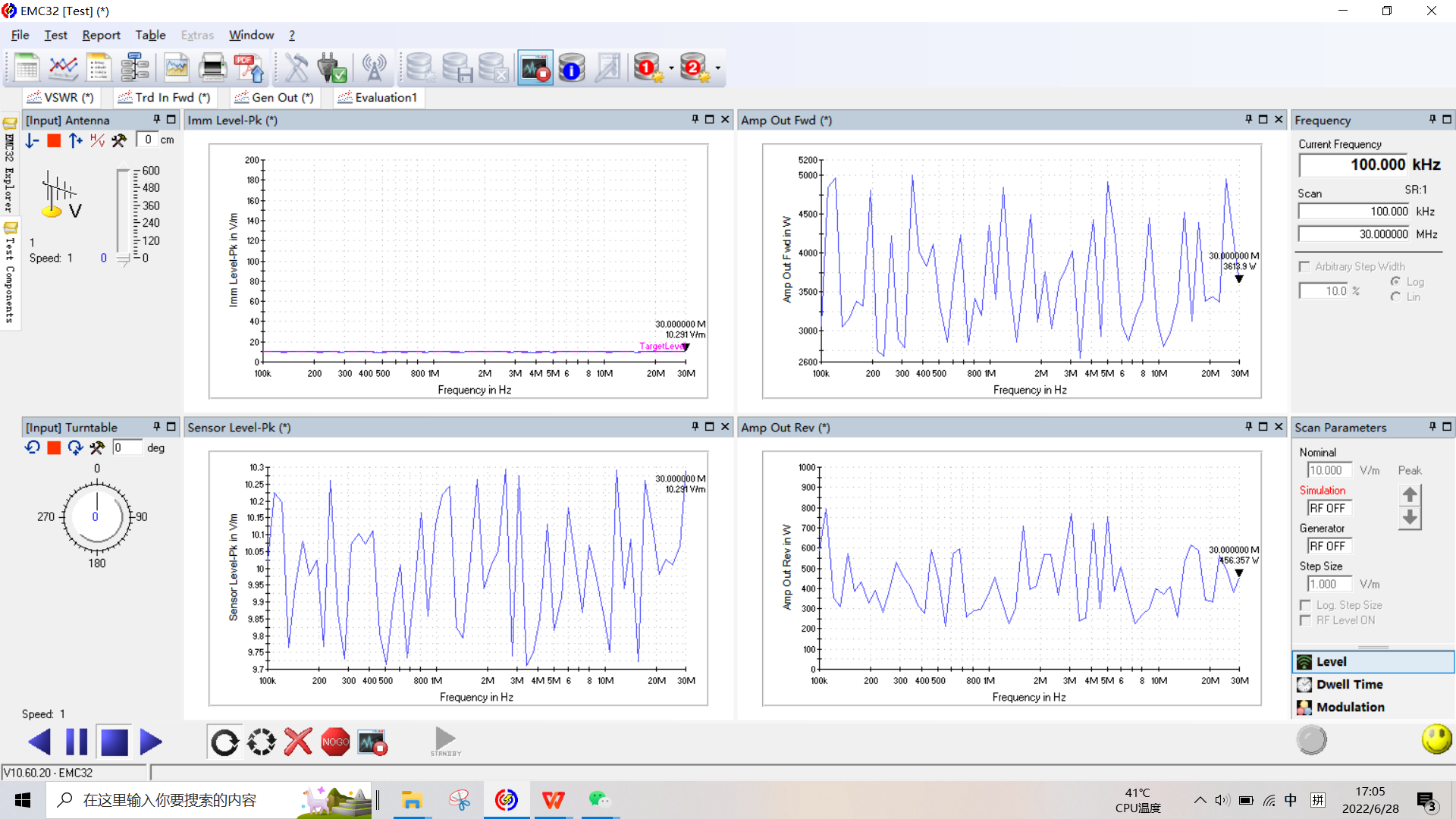
Task: Step backward with left arrow control
Action: pyautogui.click(x=39, y=742)
